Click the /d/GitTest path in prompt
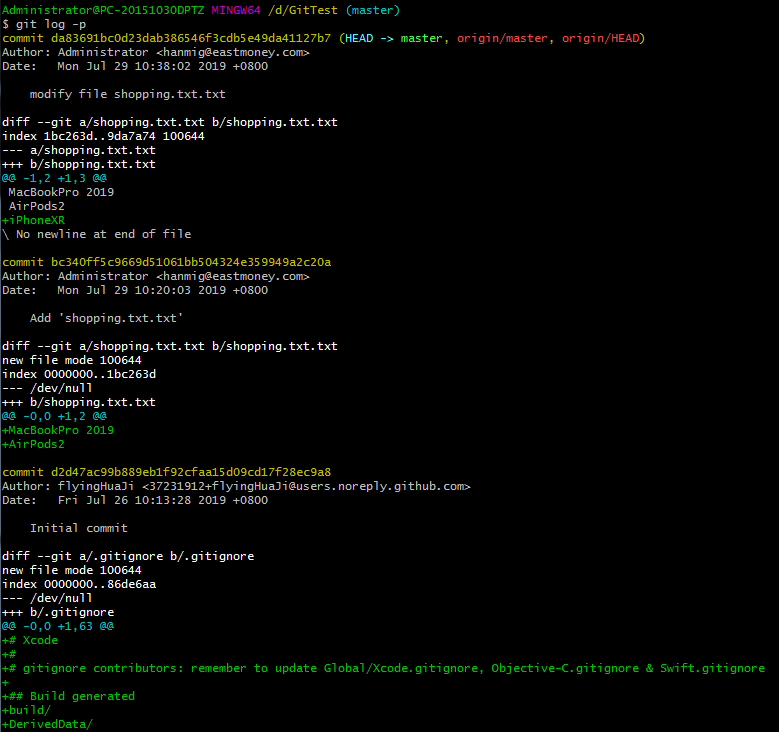Viewport: 779px width, 732px height. click(303, 10)
